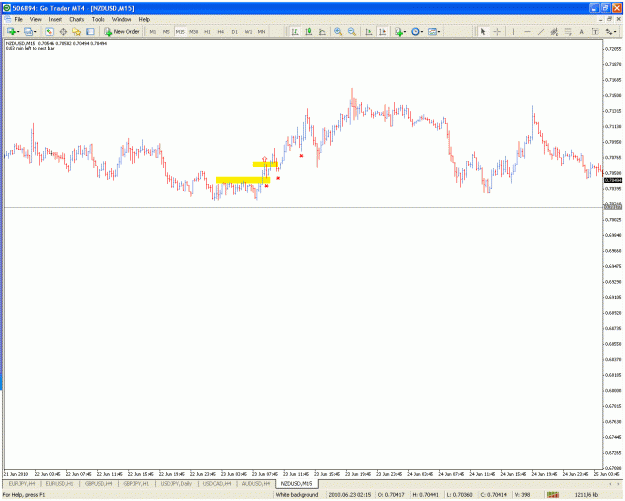Select the M15 timeframe button
This screenshot has height=501, width=625.
pyautogui.click(x=180, y=31)
